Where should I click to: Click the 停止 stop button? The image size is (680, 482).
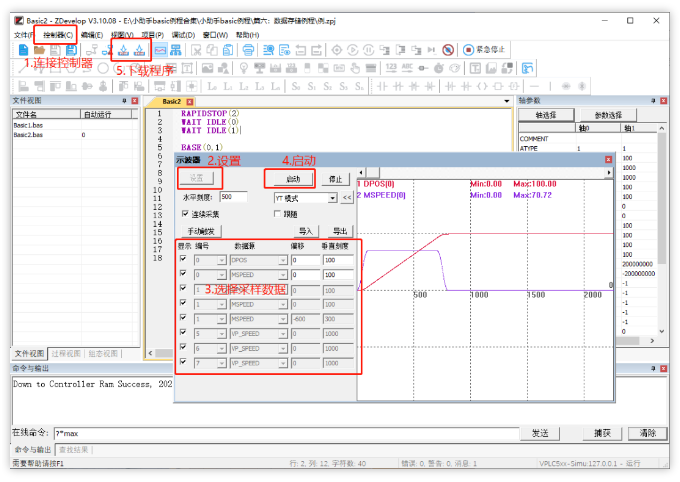pyautogui.click(x=335, y=179)
